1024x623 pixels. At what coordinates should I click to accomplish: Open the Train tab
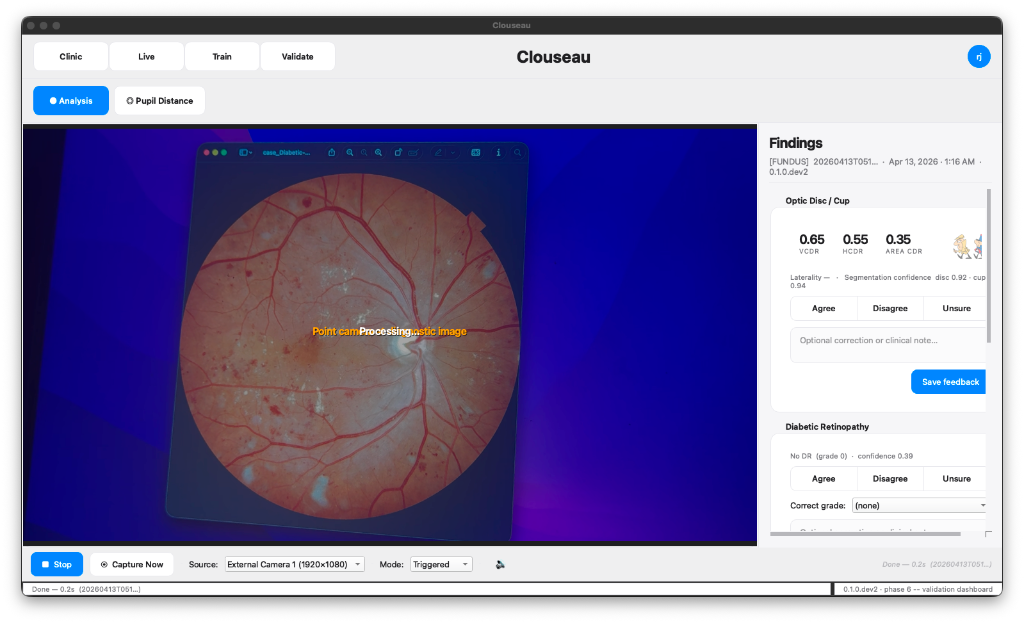point(221,56)
